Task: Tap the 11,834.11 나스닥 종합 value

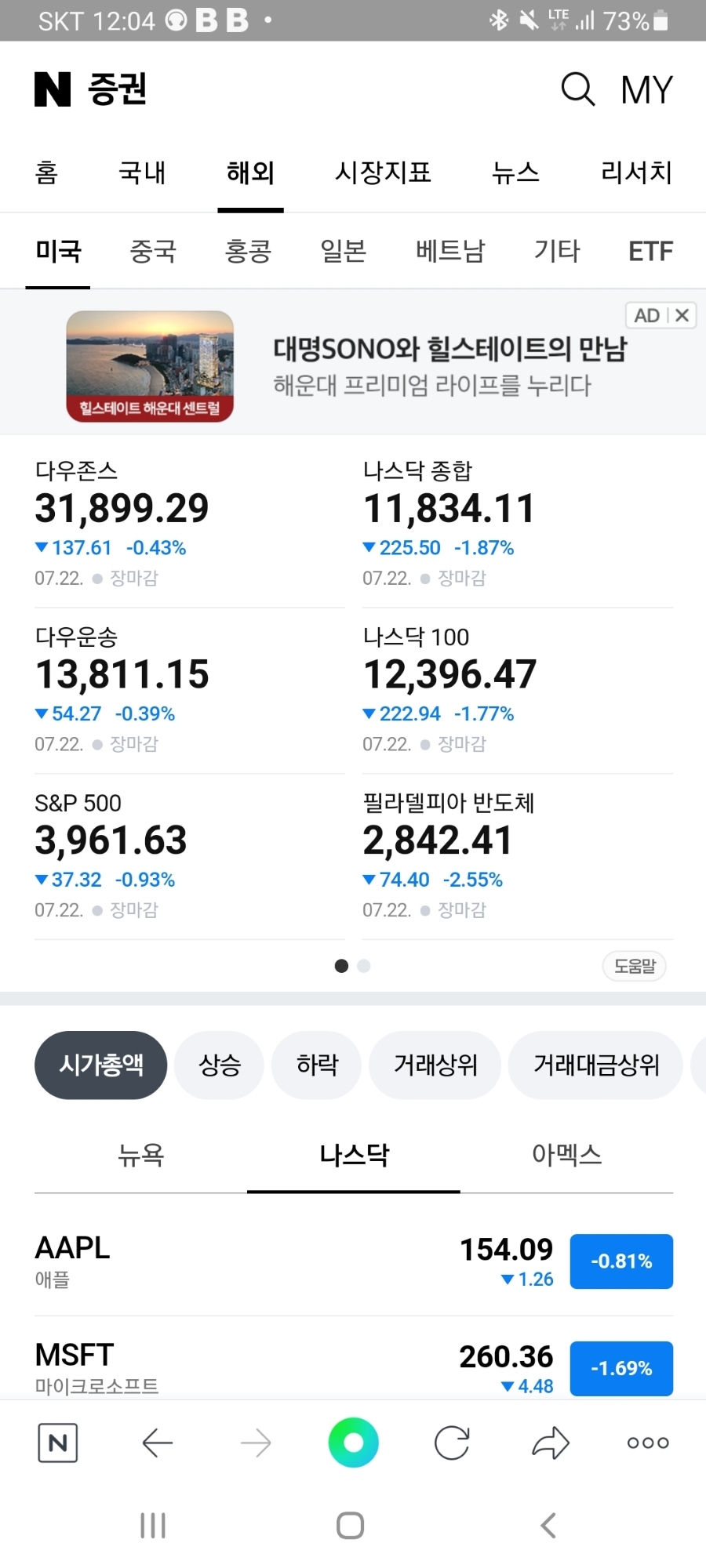Action: tap(449, 508)
